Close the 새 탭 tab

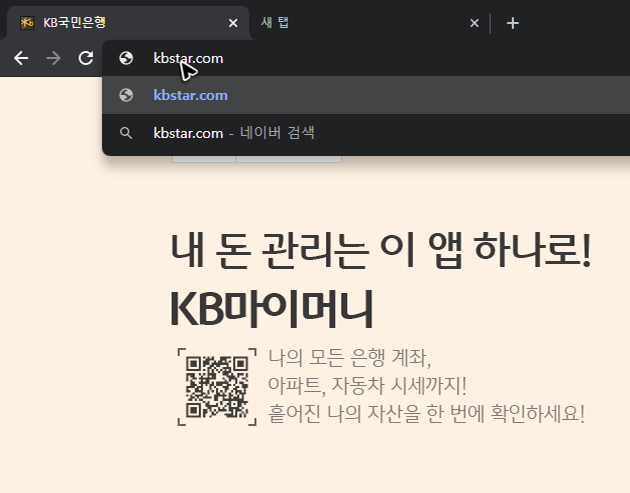tap(474, 23)
